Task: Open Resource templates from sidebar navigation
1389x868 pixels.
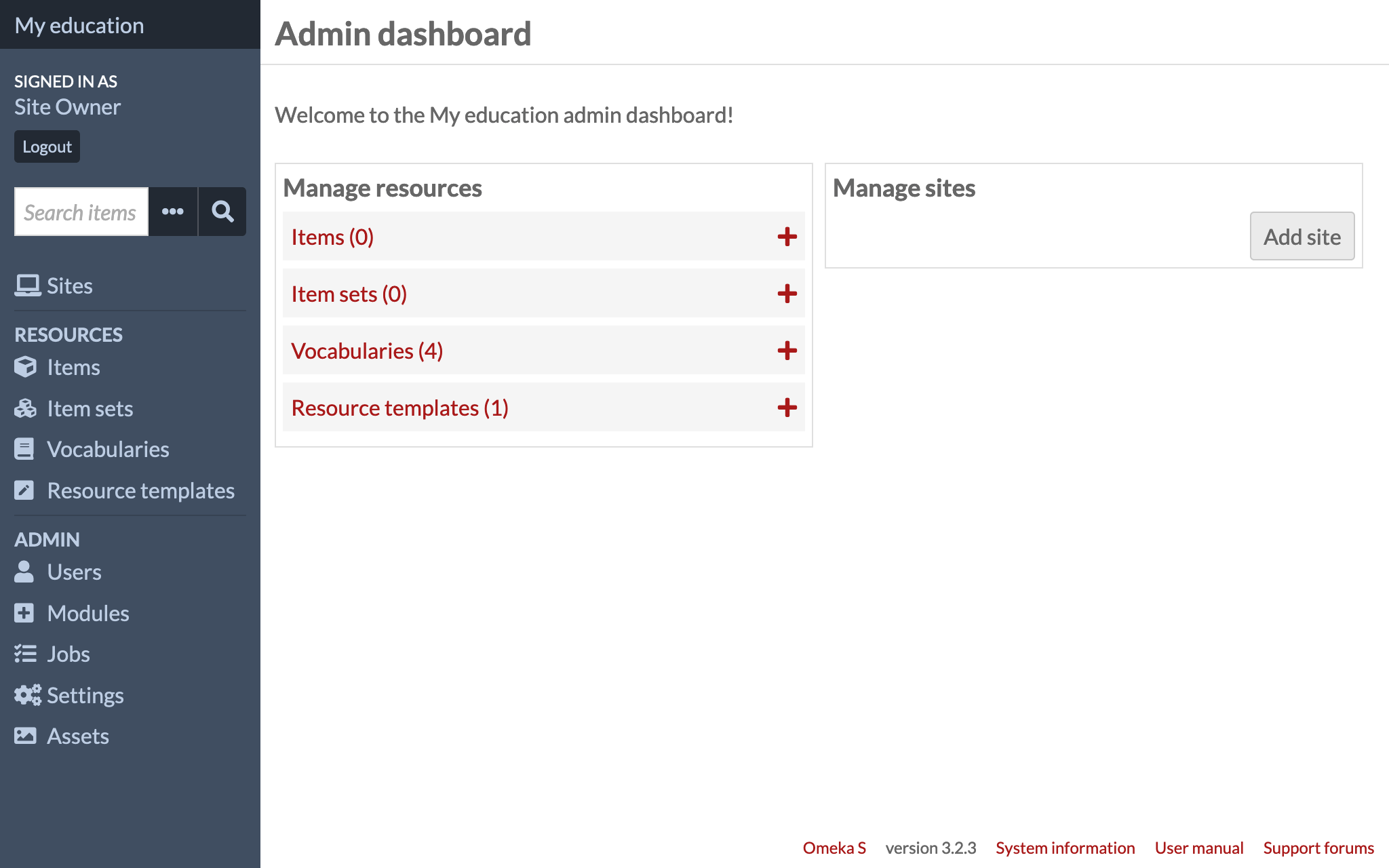Action: pyautogui.click(x=140, y=490)
